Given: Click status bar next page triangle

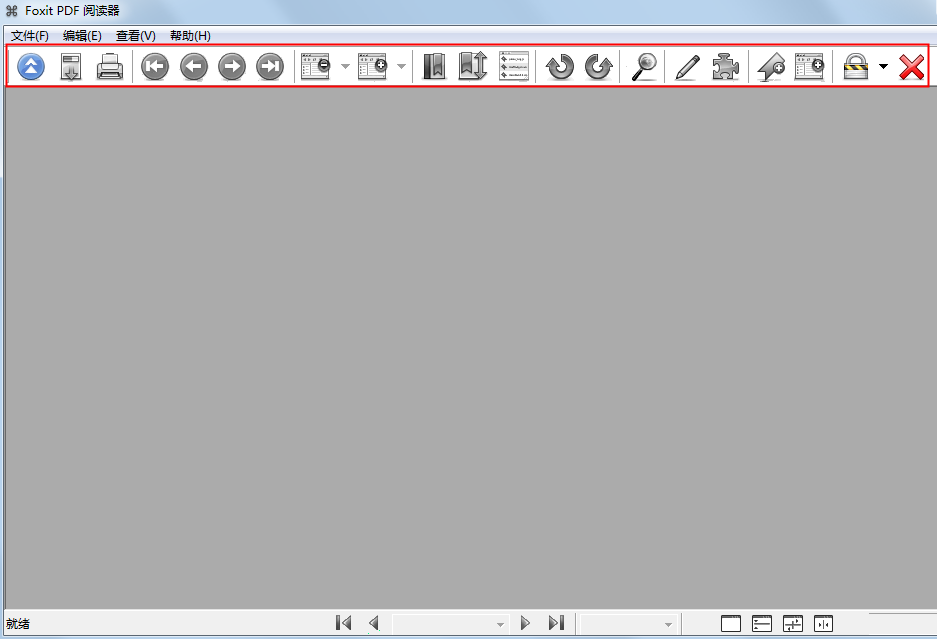Looking at the screenshot, I should (x=525, y=623).
